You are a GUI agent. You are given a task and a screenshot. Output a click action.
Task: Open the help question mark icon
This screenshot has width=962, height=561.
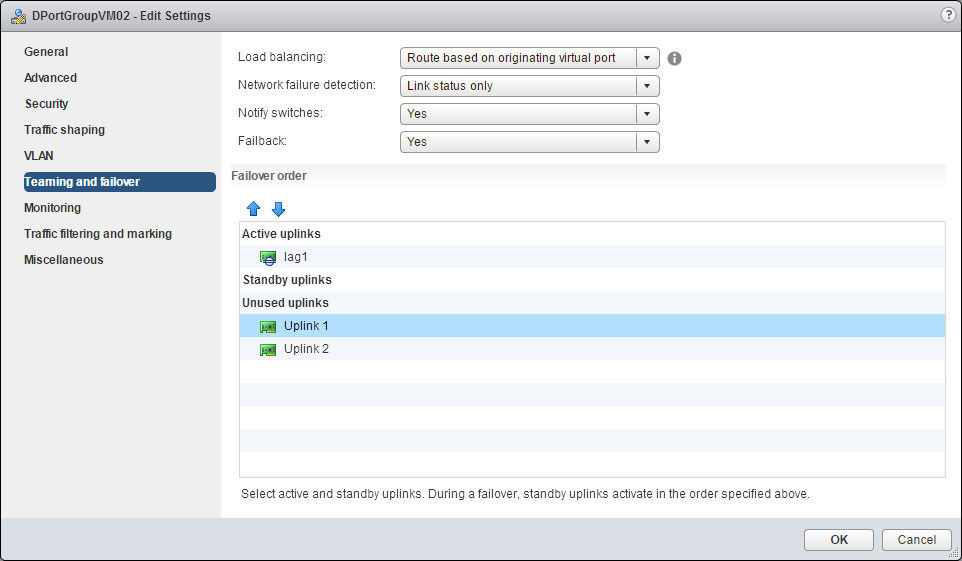(x=947, y=15)
